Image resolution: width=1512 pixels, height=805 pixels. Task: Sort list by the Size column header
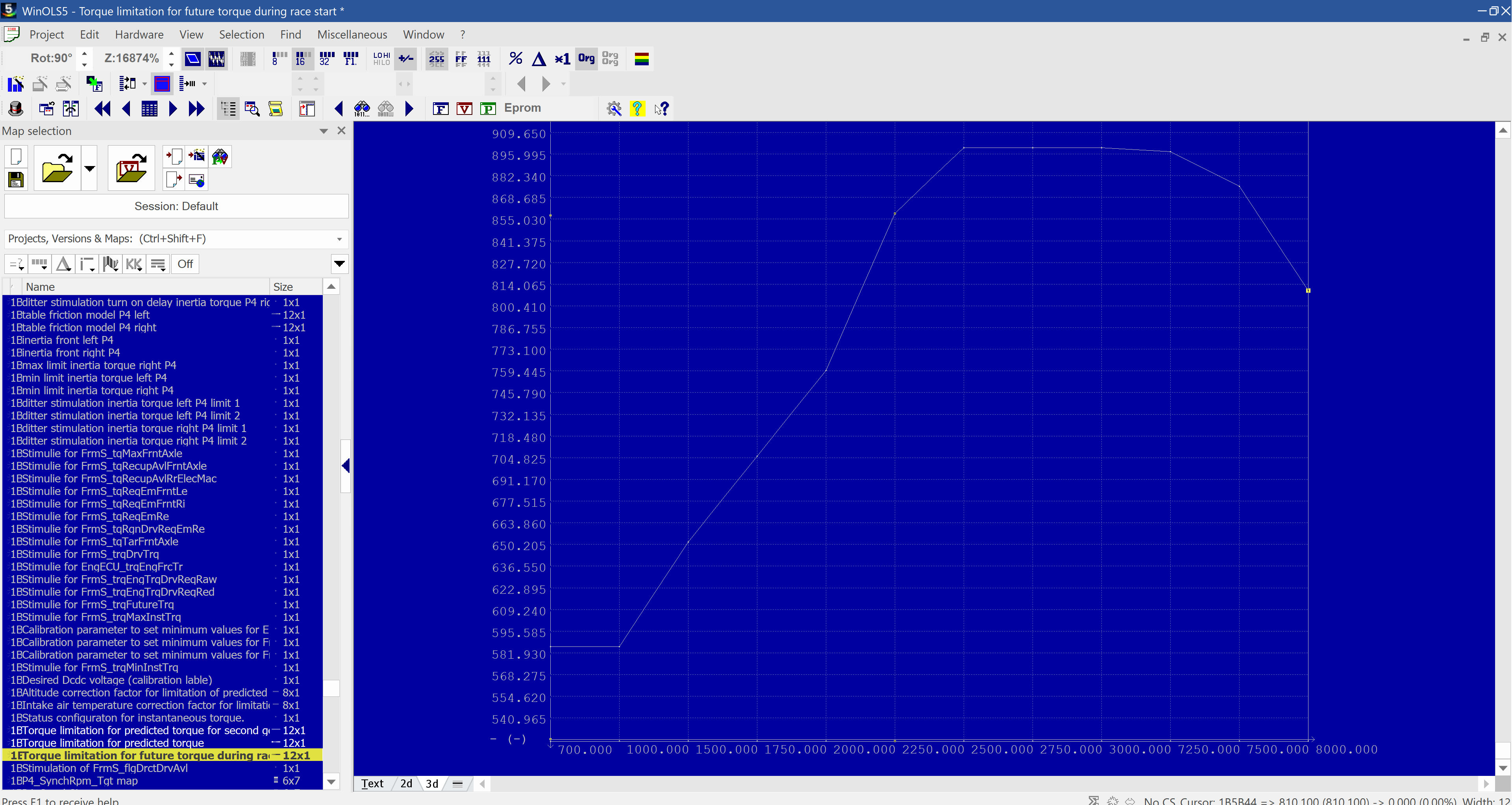pos(296,287)
